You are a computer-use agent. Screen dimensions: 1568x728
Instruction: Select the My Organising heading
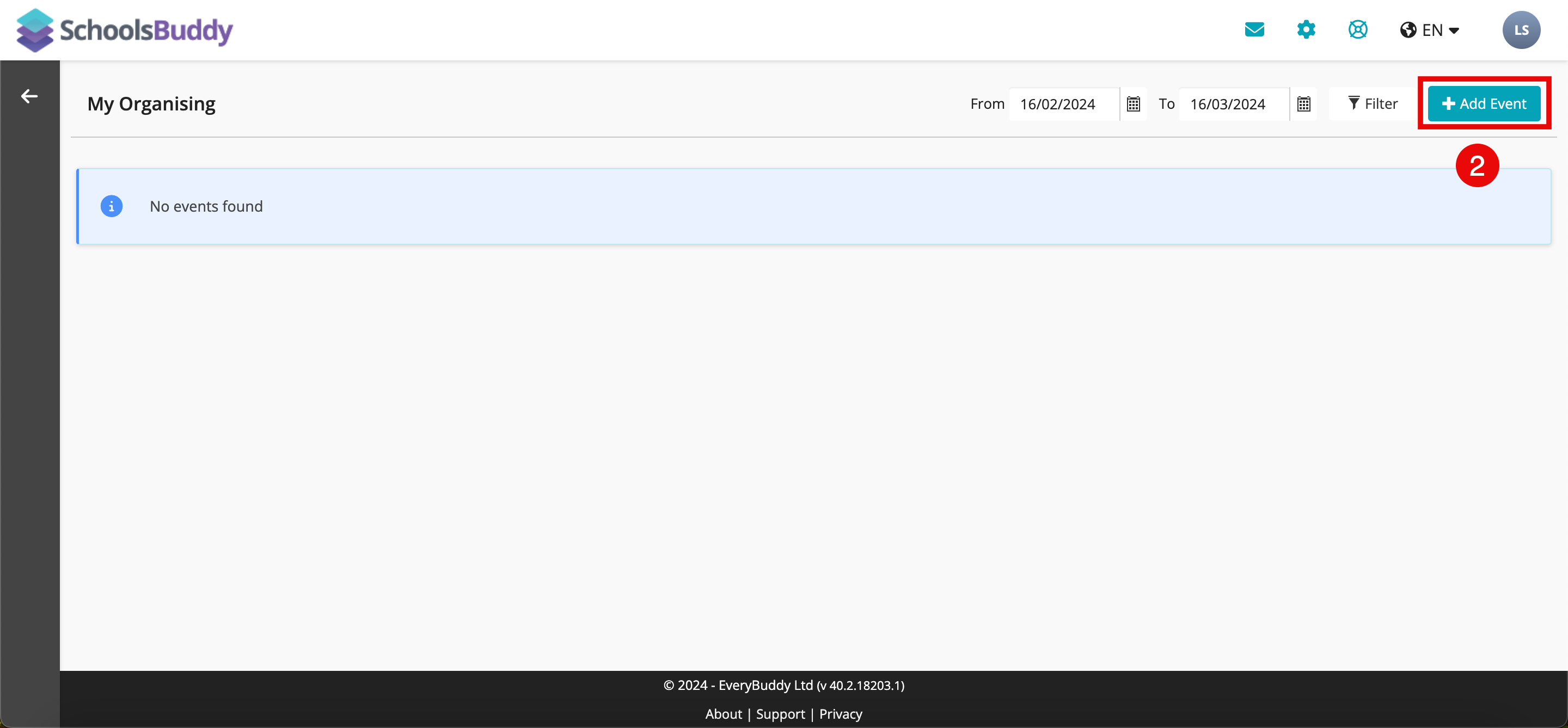point(151,104)
